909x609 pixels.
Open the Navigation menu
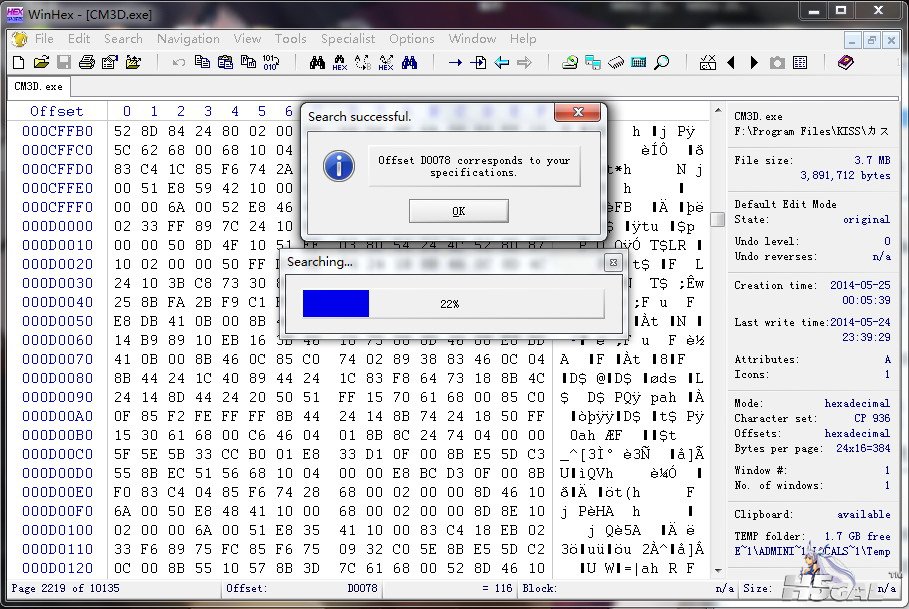click(188, 39)
